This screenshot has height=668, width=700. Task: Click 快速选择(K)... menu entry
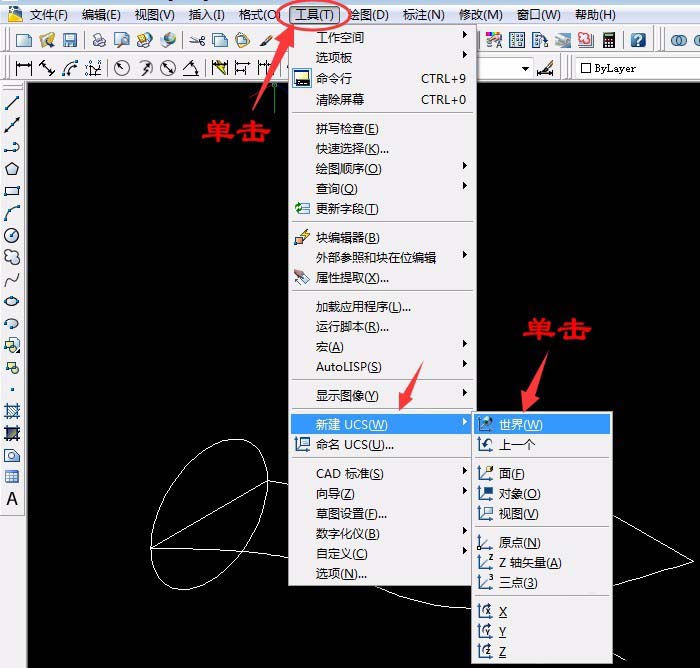[382, 149]
